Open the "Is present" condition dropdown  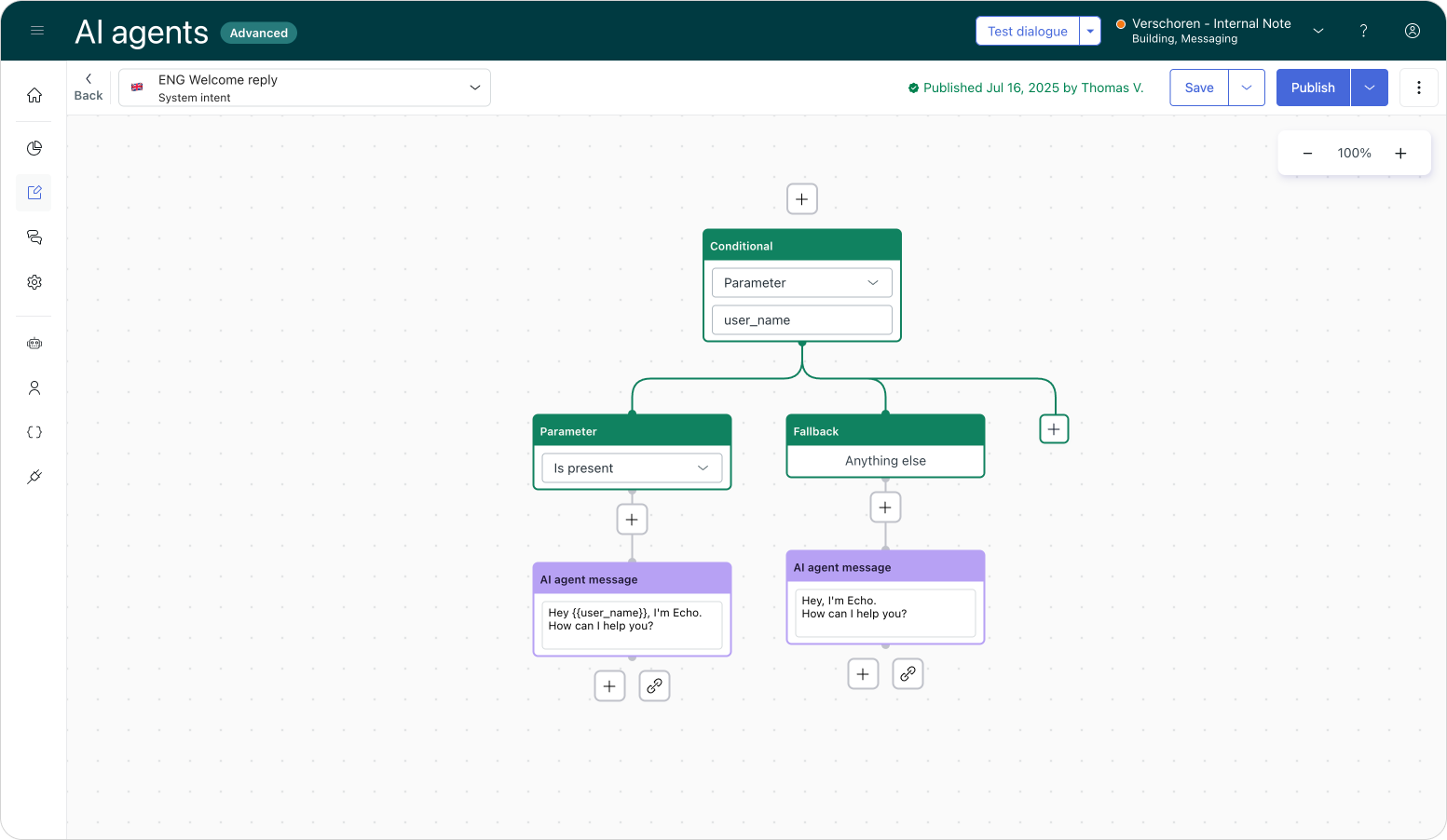pyautogui.click(x=631, y=468)
